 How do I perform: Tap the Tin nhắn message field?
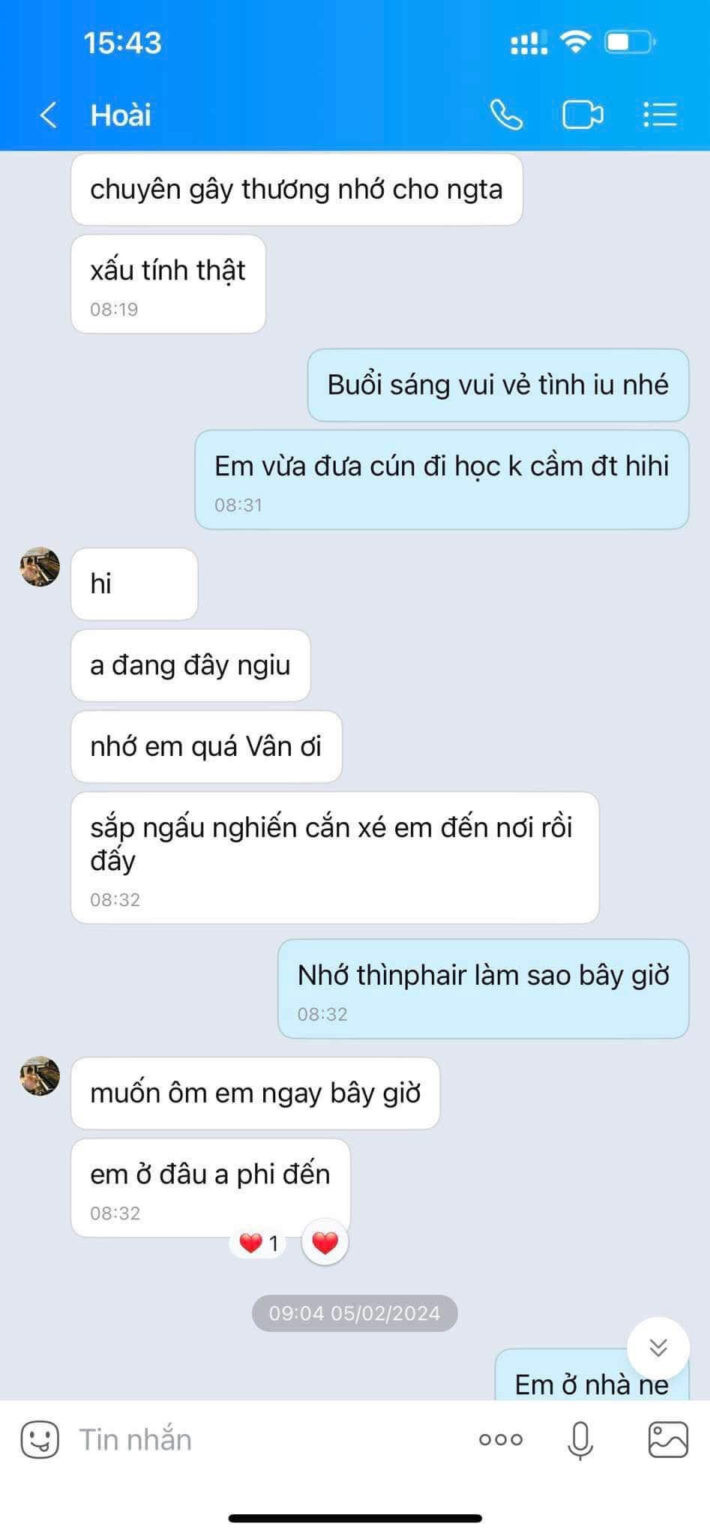(x=270, y=1440)
